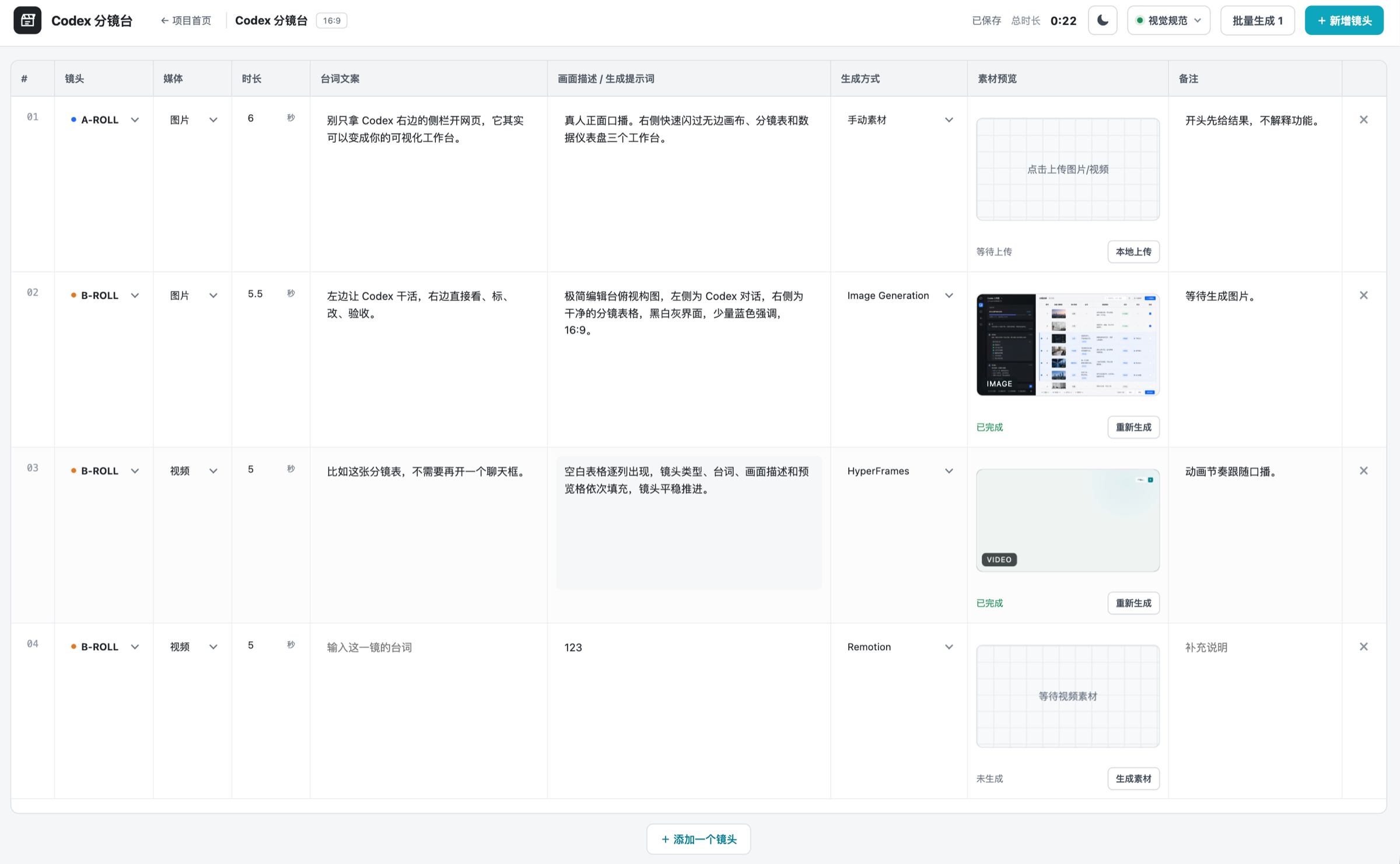Open the B-ROLL shot type dropdown in row 03
The width and height of the screenshot is (1400, 864).
coord(104,471)
